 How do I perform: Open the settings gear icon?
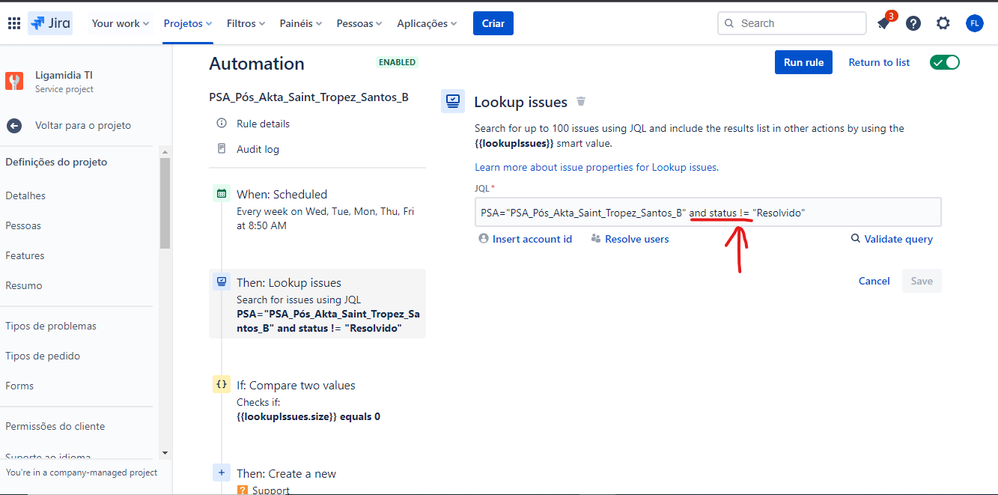(x=943, y=24)
